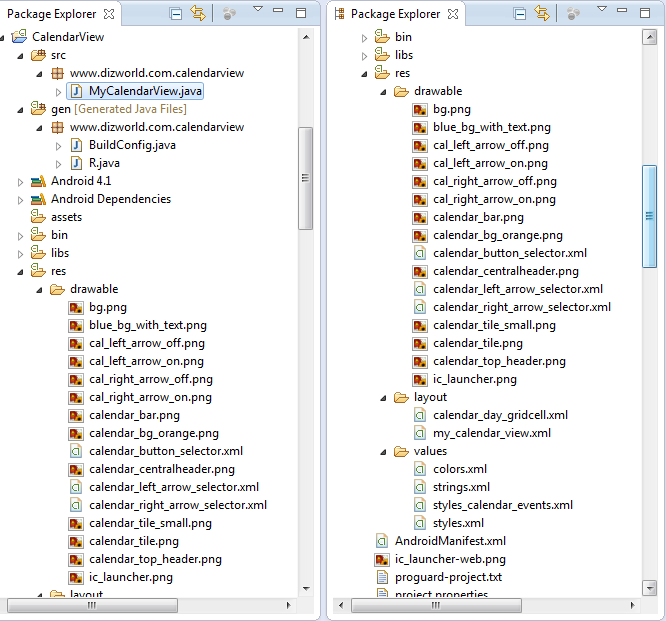Click my_calendar_view.xml file icon
Image resolution: width=666 pixels, height=621 pixels.
click(420, 433)
